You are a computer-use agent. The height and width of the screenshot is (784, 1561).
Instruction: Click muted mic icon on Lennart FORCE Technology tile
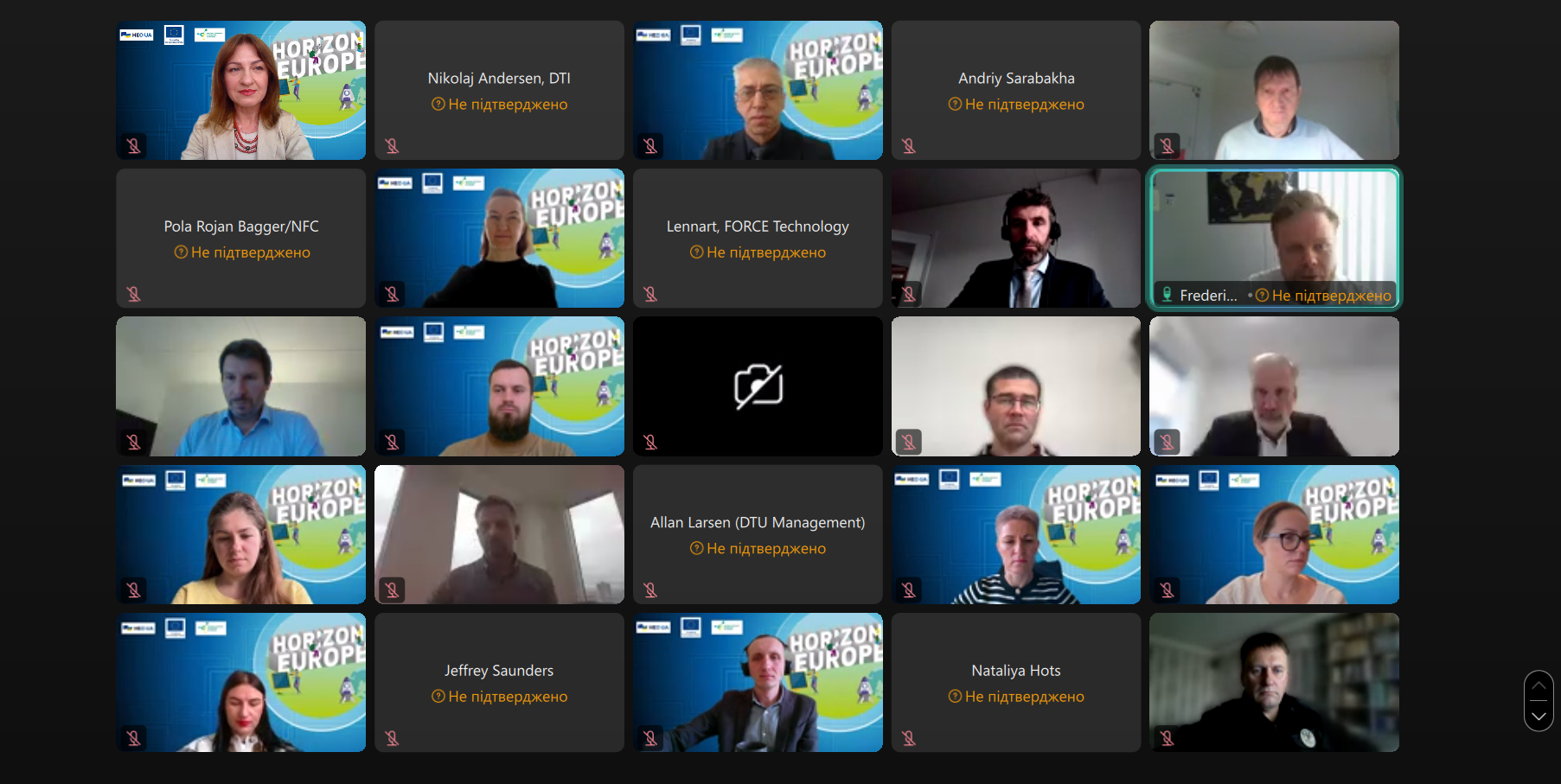coord(650,294)
